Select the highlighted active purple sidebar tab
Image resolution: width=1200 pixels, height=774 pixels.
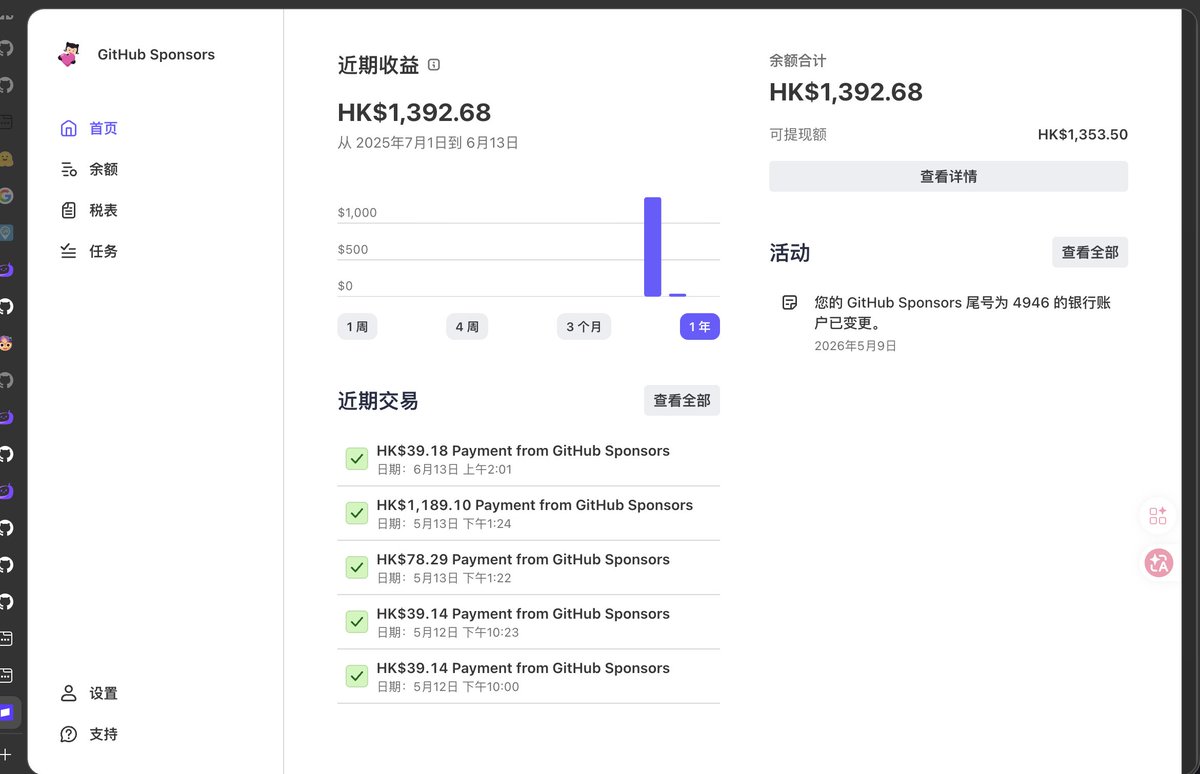(9, 712)
